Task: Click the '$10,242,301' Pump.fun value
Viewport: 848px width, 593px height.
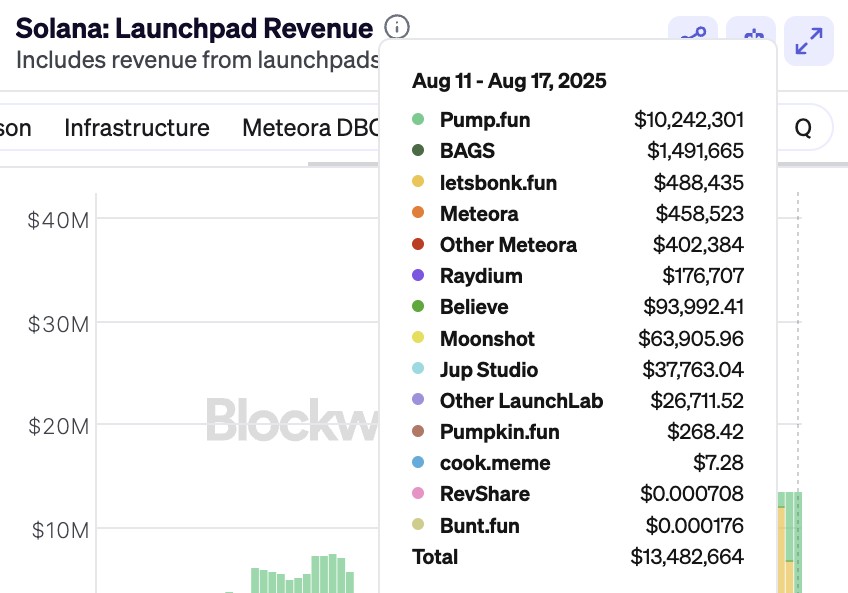Action: 689,120
